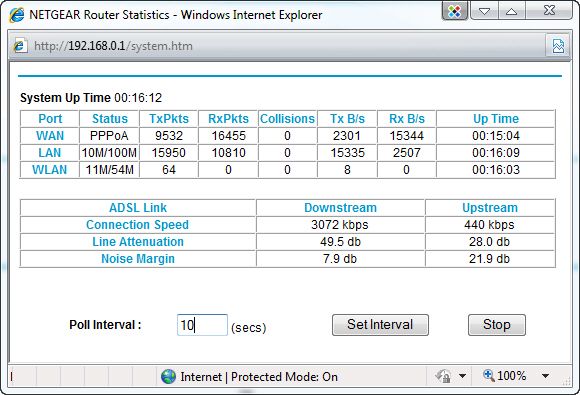Click the down-triangle window button
The height and width of the screenshot is (395, 580).
[485, 11]
